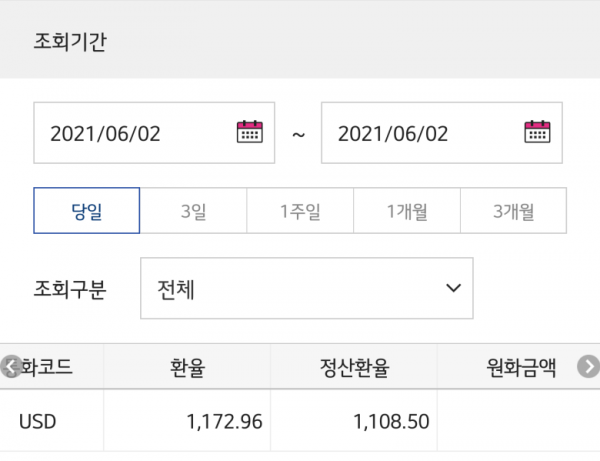
Task: Expand the 조회구분 dropdown chevron
Action: coord(453,288)
